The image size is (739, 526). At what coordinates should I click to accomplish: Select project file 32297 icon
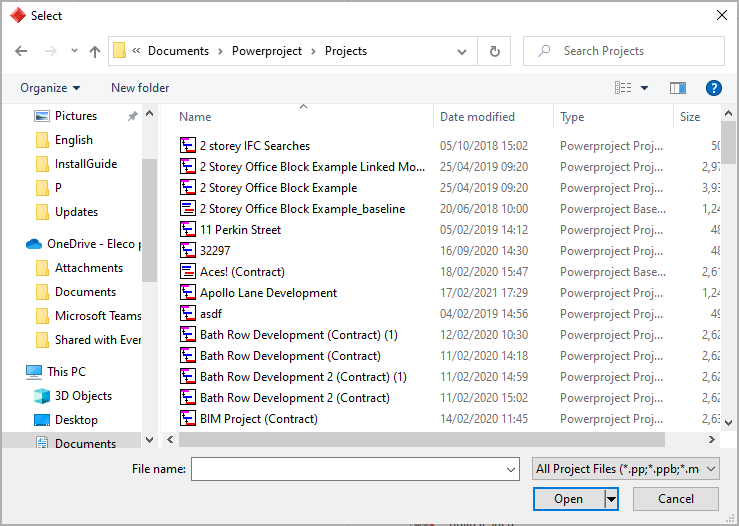pos(188,250)
